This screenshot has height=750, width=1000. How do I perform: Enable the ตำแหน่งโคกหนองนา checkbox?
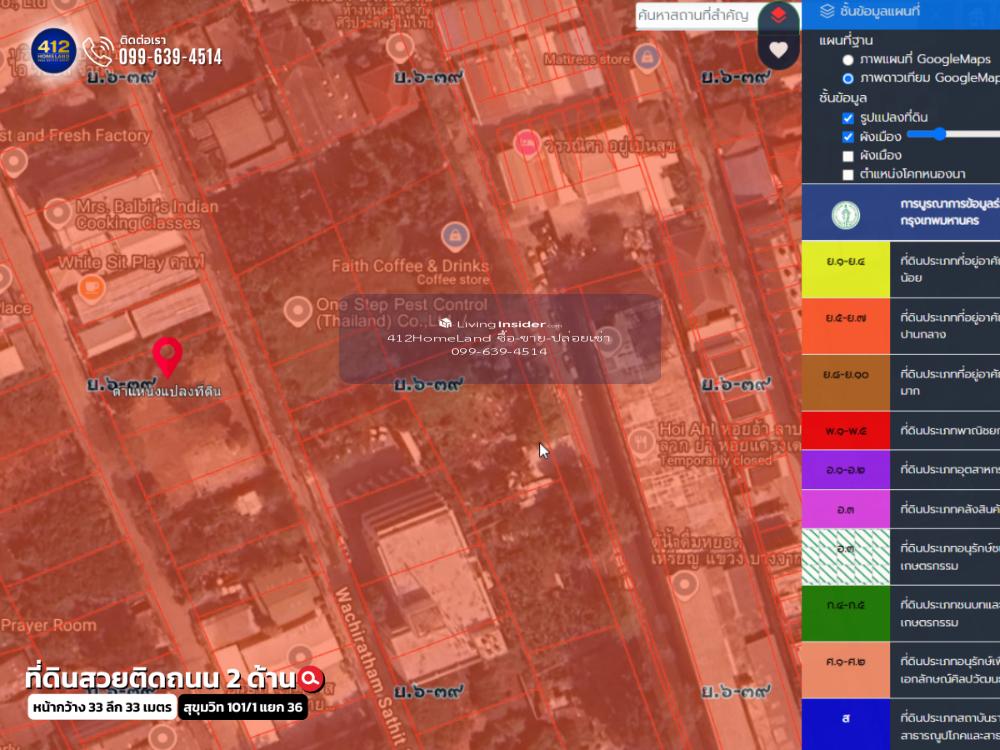(848, 174)
